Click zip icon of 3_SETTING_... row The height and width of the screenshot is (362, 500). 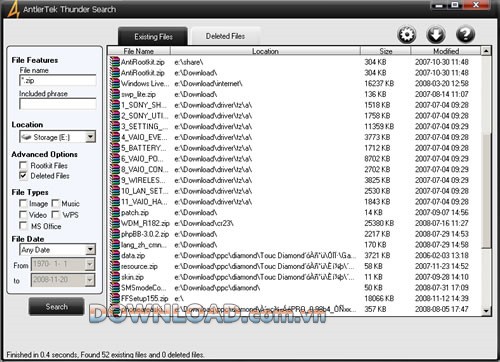(115, 126)
